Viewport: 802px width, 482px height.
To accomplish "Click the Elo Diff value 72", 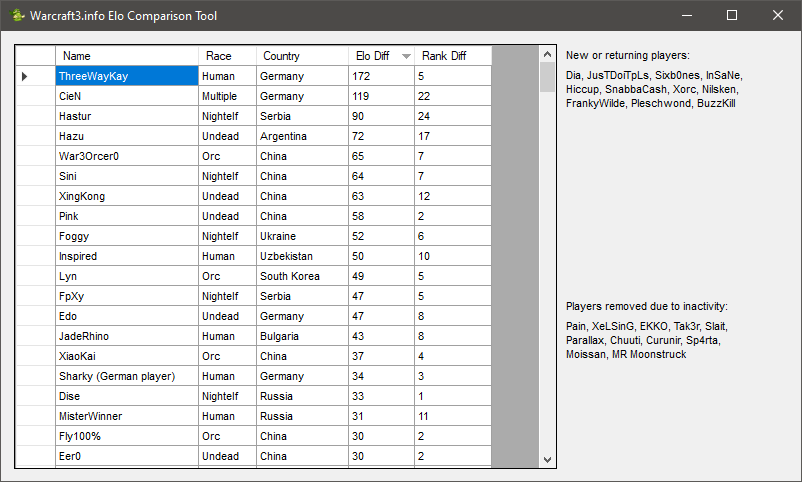I will pyautogui.click(x=382, y=136).
